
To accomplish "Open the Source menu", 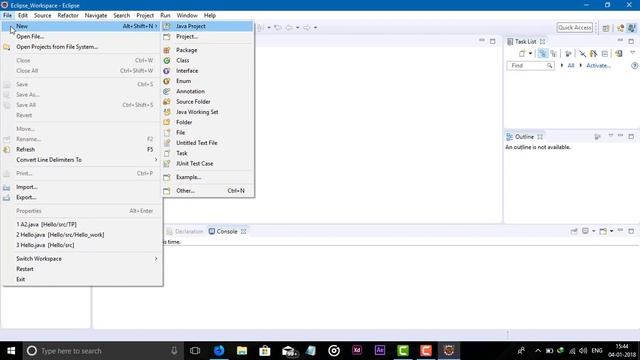I will point(42,16).
